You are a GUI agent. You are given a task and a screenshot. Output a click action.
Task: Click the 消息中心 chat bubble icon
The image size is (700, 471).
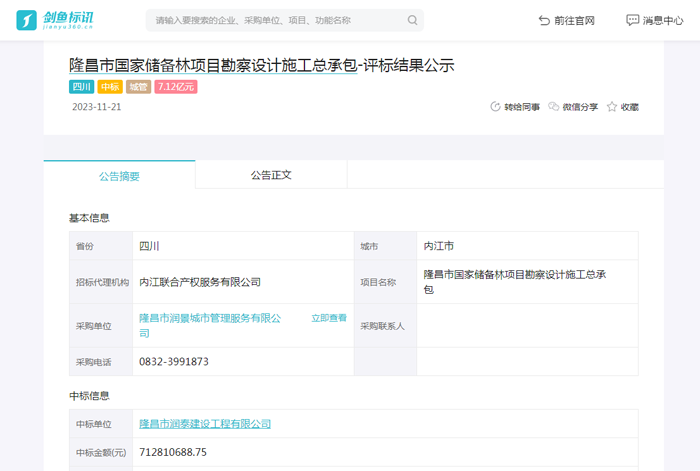pyautogui.click(x=632, y=20)
